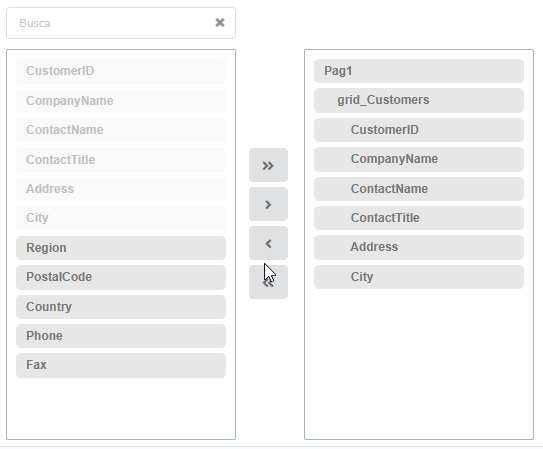This screenshot has width=543, height=449.
Task: Select Region in the available fields list
Action: point(121,248)
